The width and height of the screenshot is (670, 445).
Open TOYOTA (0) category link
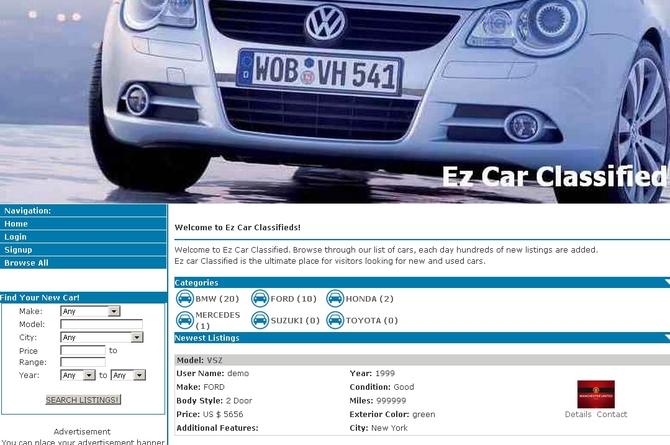point(372,320)
